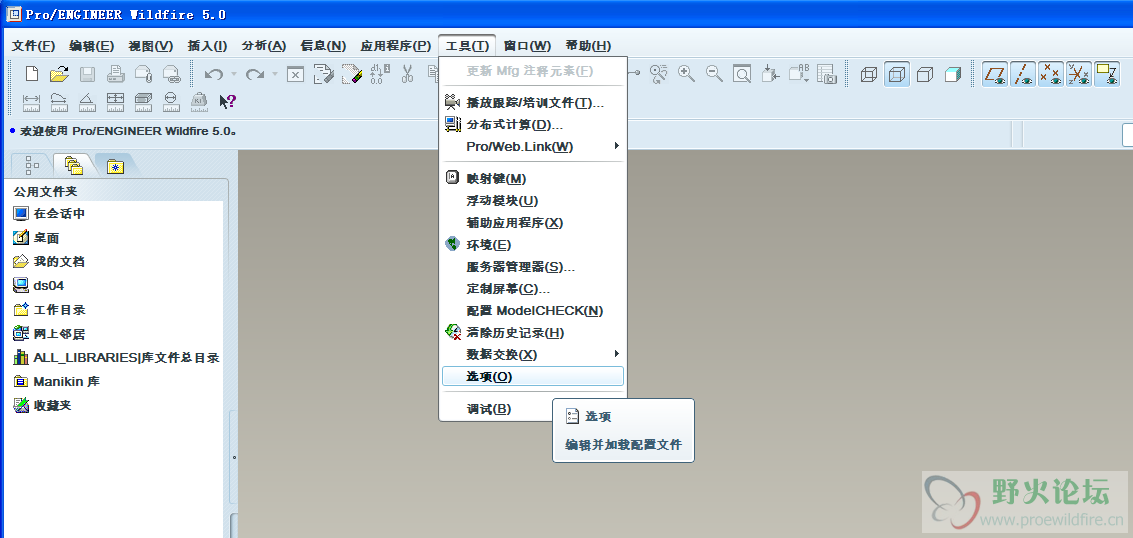Click the spin center rotate icon
1133x538 pixels.
(x=658, y=74)
